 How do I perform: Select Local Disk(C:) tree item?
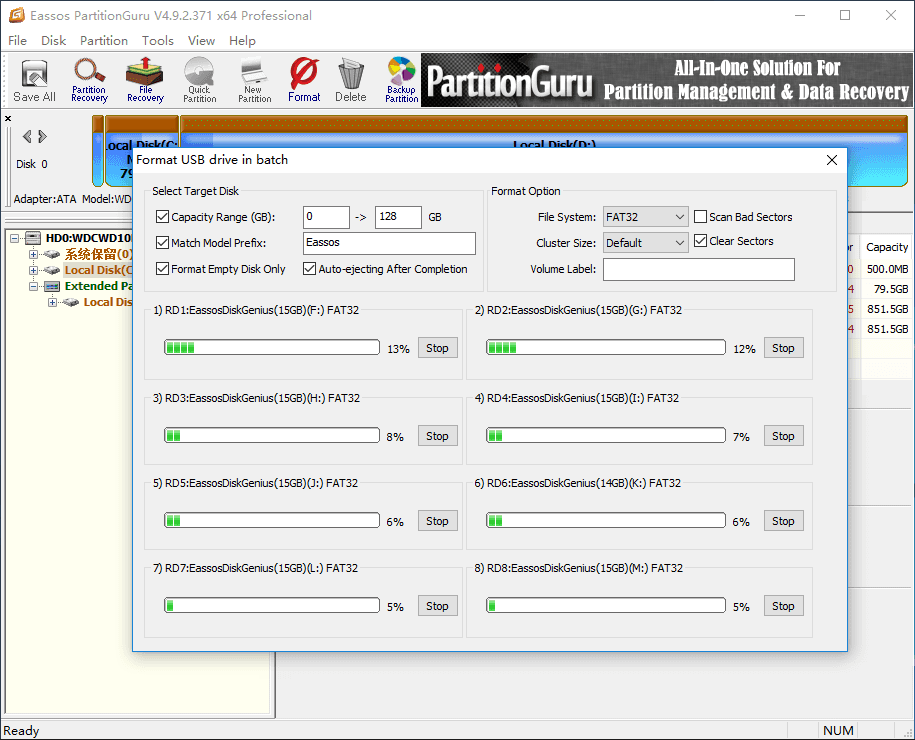point(98,270)
